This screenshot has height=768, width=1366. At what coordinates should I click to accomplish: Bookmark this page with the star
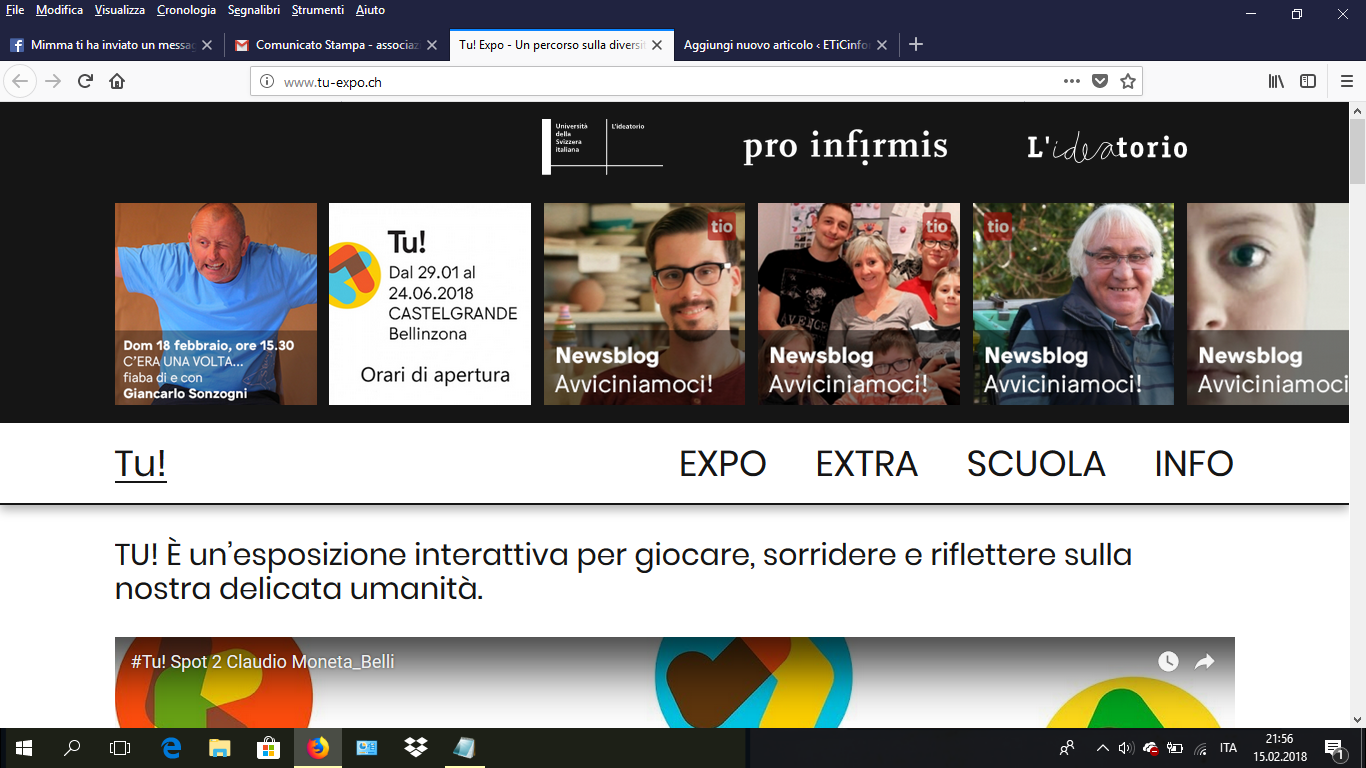[1128, 82]
